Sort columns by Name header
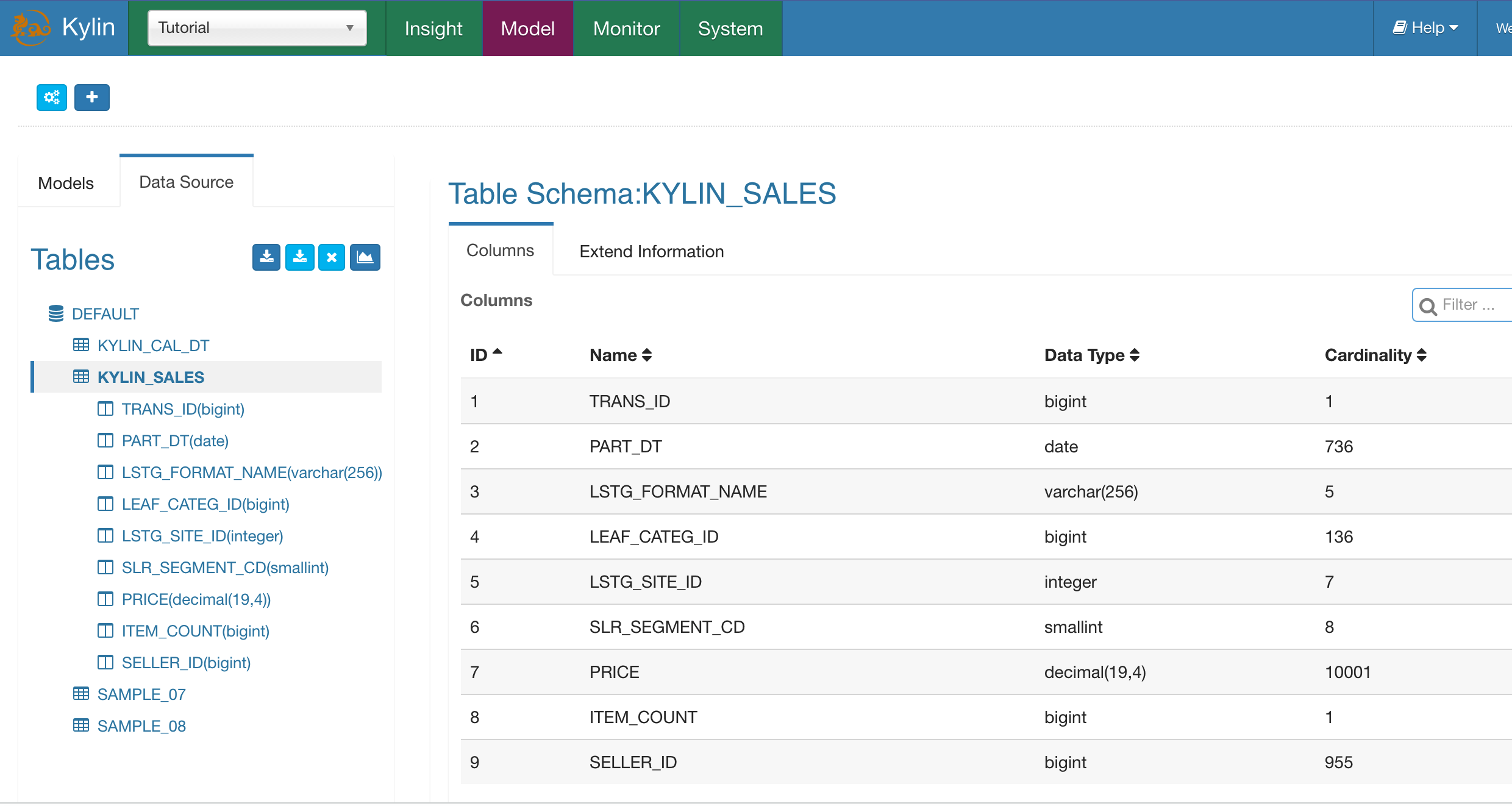The image size is (1512, 806). tap(621, 355)
